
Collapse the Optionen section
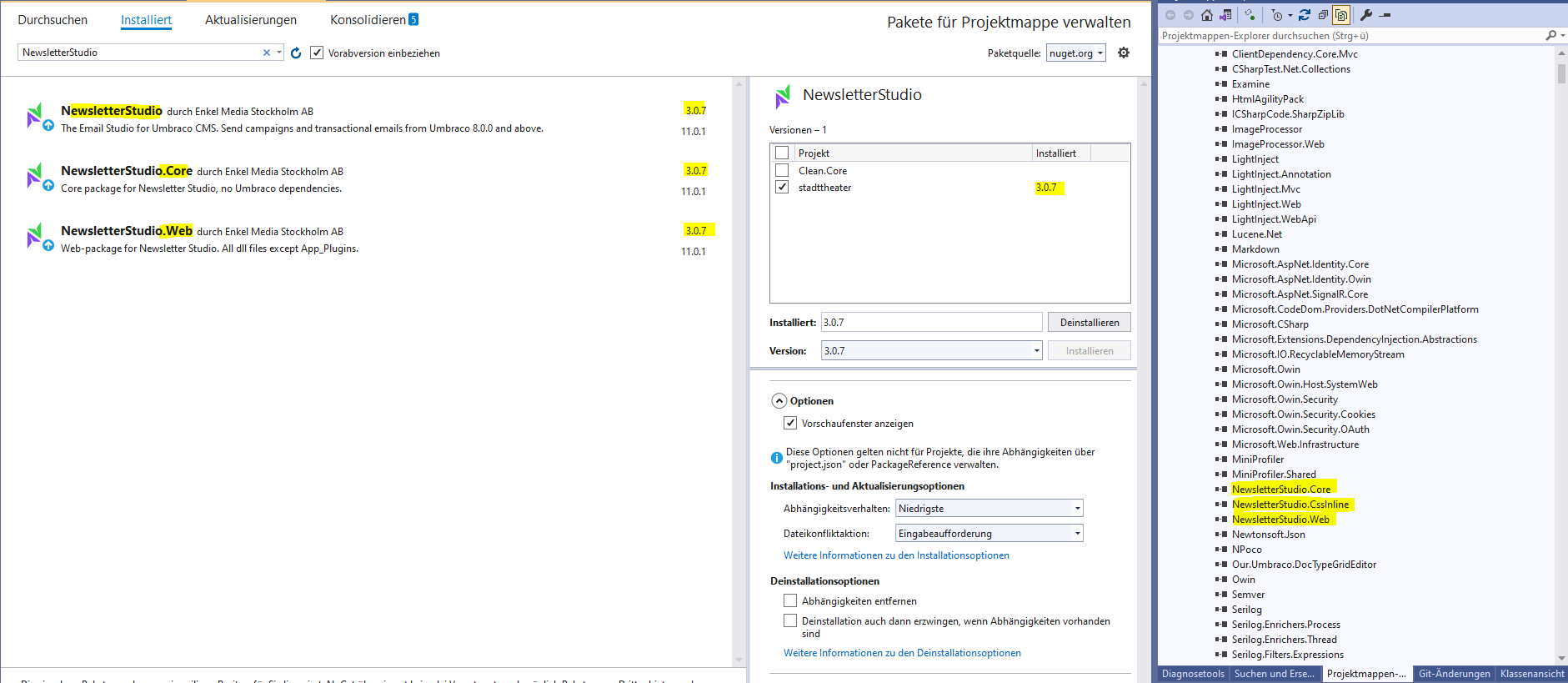779,400
